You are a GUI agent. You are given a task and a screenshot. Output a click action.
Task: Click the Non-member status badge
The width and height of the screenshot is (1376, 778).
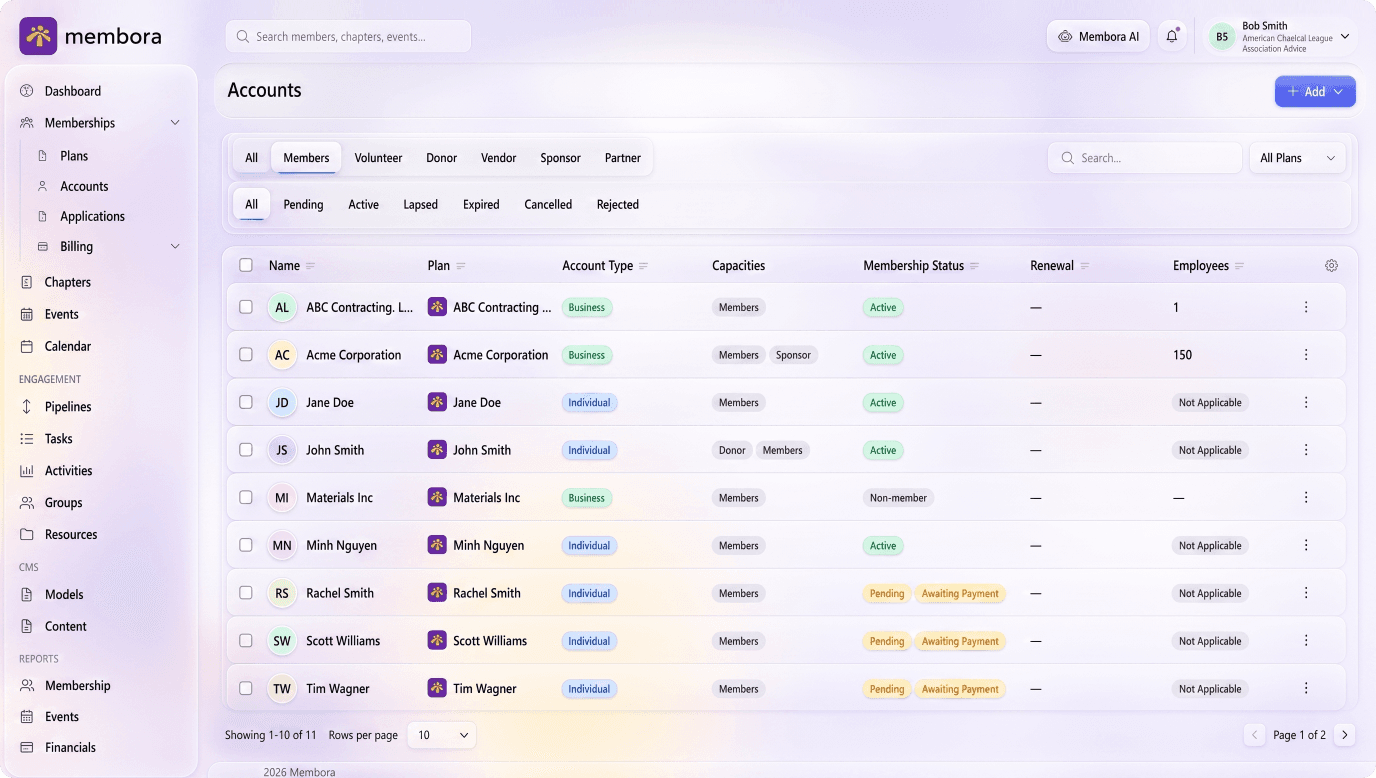tap(898, 498)
